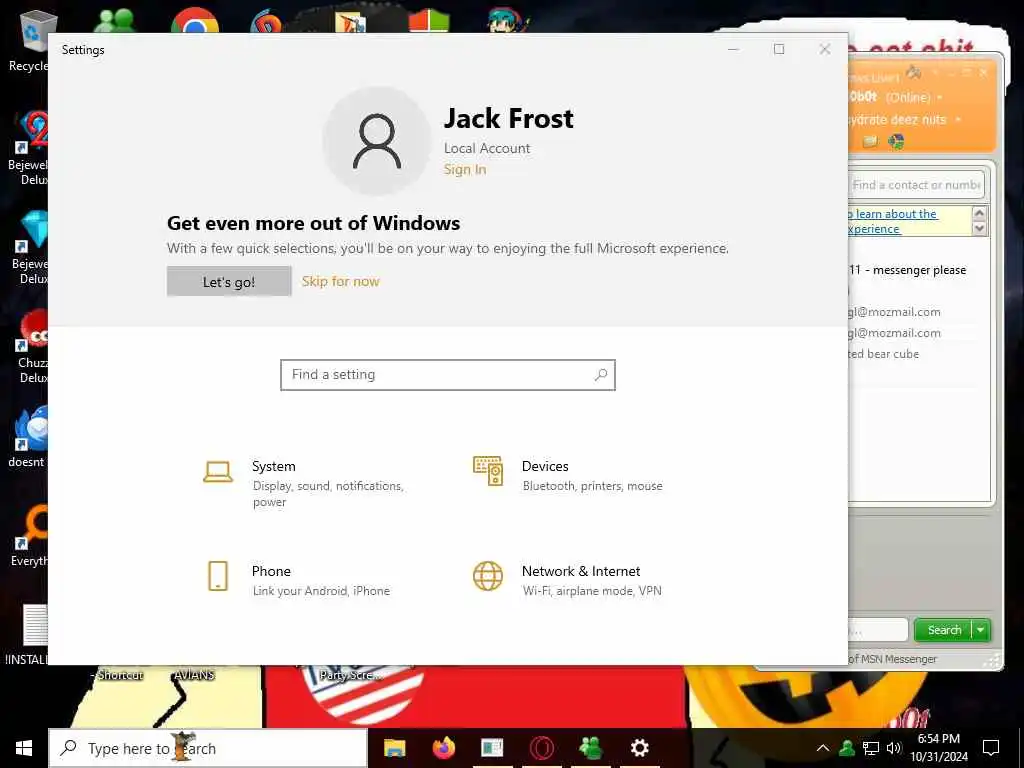Screen dimensions: 1024x768
Task: Open the taskbar clock and date
Action: point(939,748)
